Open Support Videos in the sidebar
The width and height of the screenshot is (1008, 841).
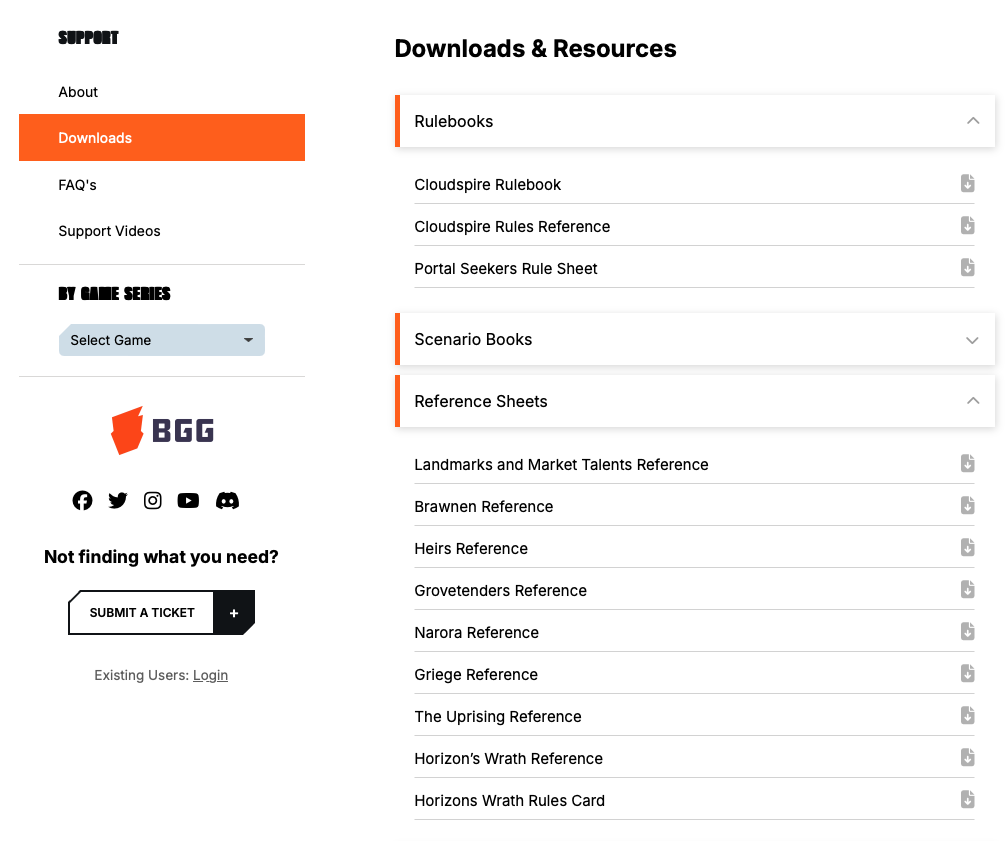pos(109,231)
